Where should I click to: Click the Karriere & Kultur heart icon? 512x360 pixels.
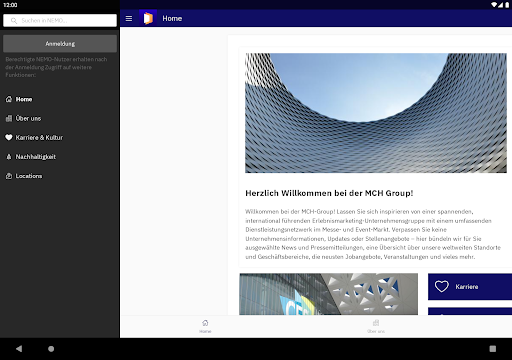(x=9, y=137)
